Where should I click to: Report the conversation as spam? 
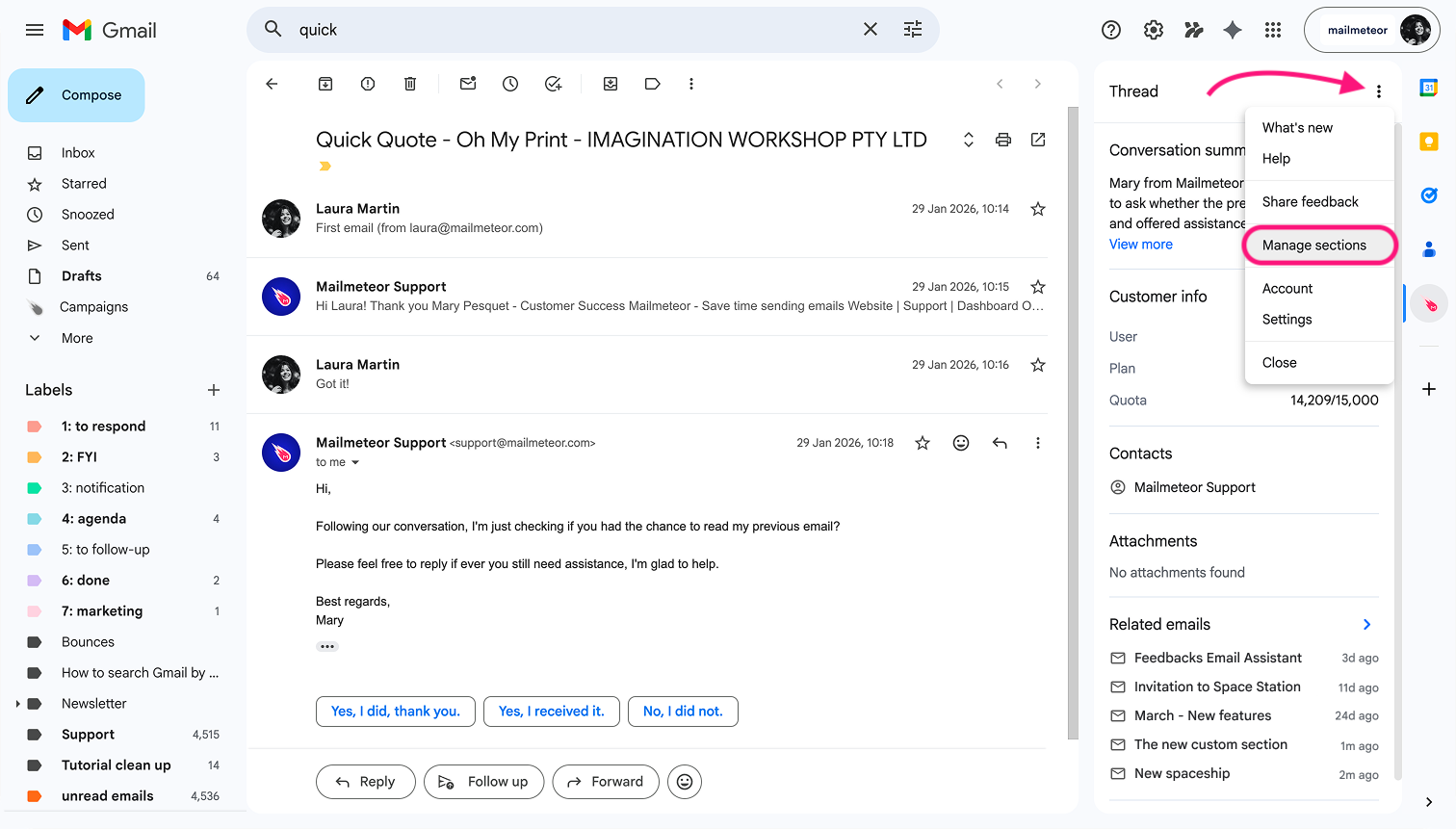[367, 84]
